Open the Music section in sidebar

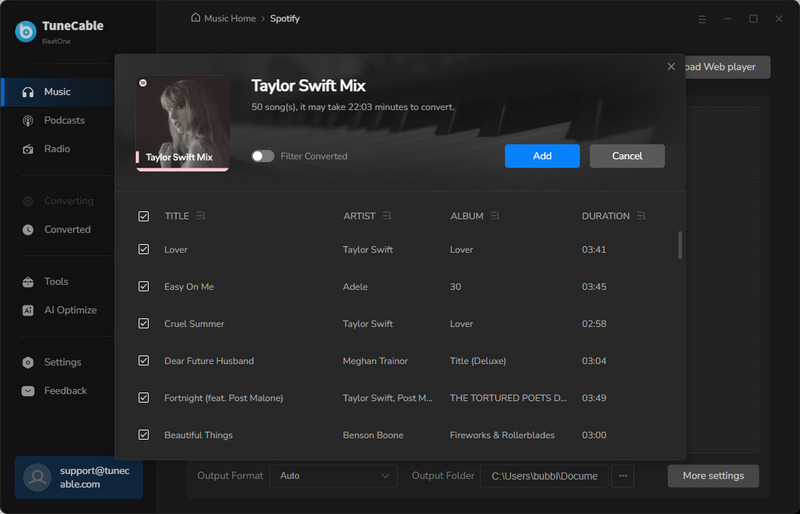tap(59, 92)
